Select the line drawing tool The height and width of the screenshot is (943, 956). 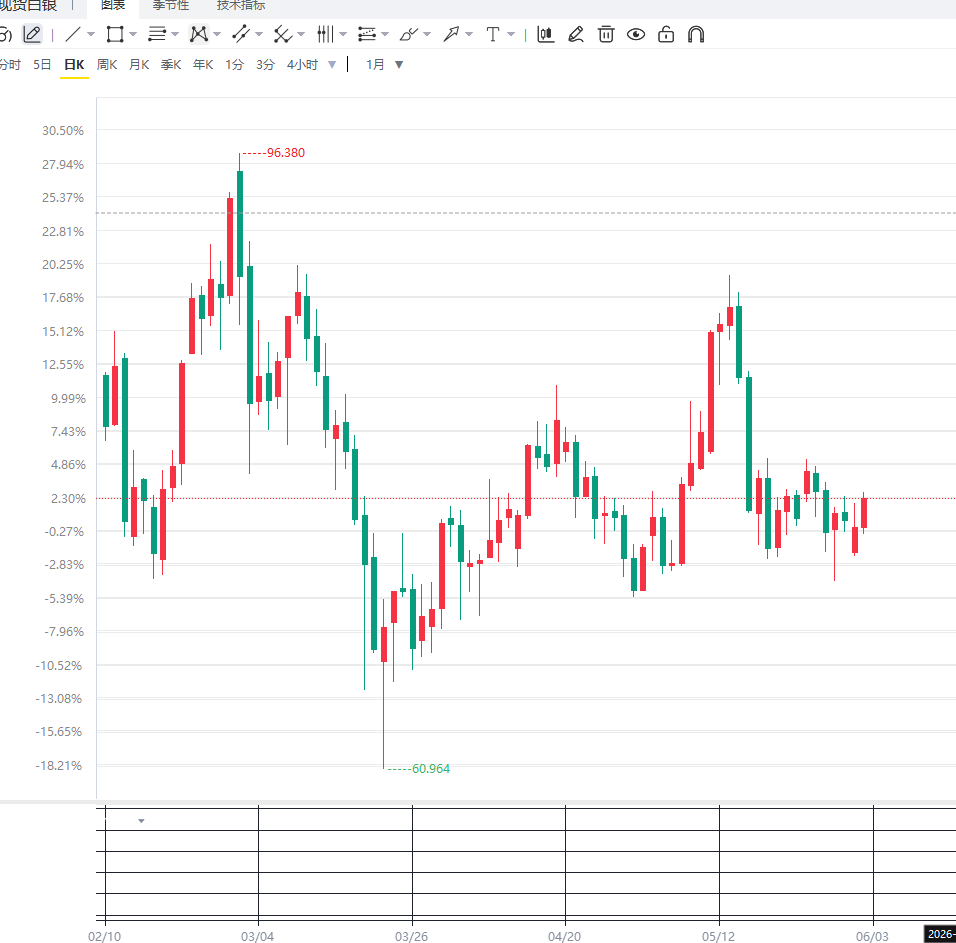pos(73,34)
